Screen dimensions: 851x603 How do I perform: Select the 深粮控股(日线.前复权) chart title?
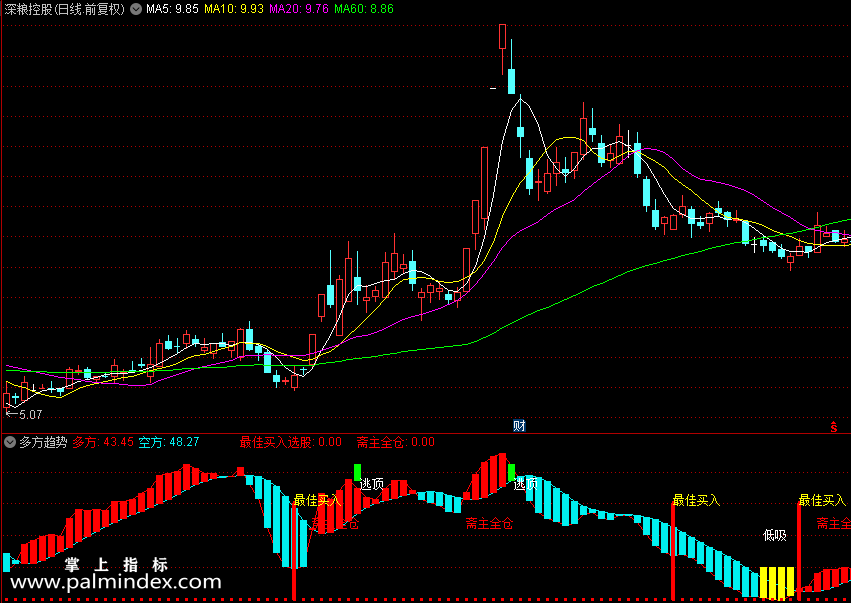(65, 9)
